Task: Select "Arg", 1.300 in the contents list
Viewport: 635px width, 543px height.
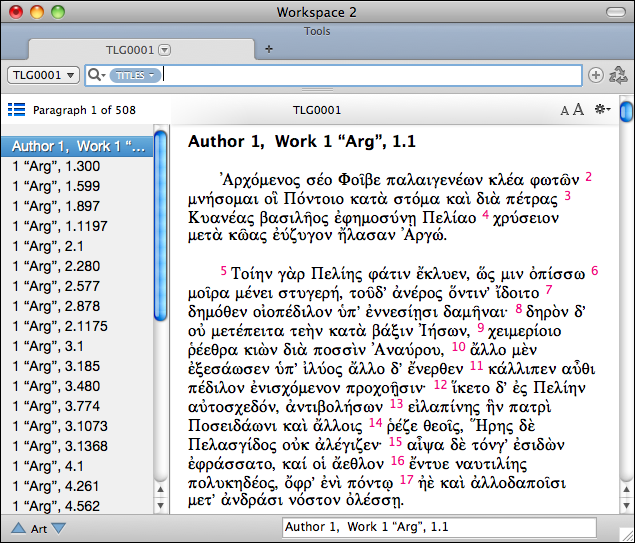Action: pos(56,166)
